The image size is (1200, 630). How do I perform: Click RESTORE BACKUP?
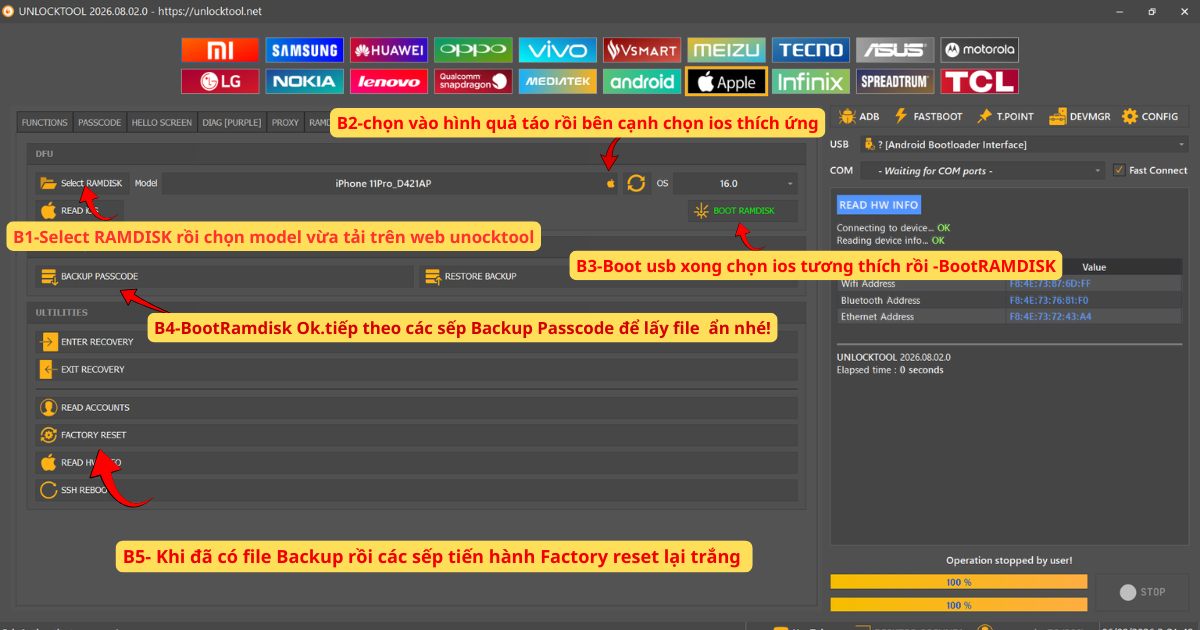(x=608, y=276)
